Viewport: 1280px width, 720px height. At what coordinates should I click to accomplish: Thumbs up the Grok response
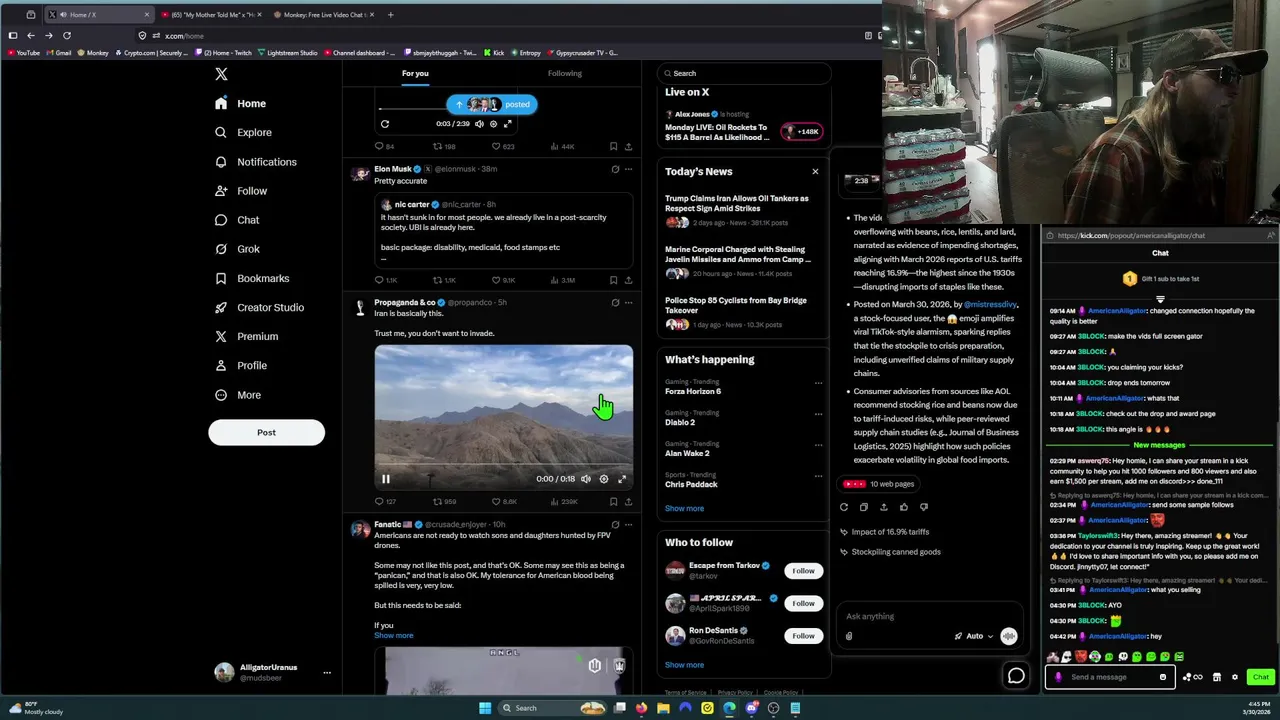904,507
